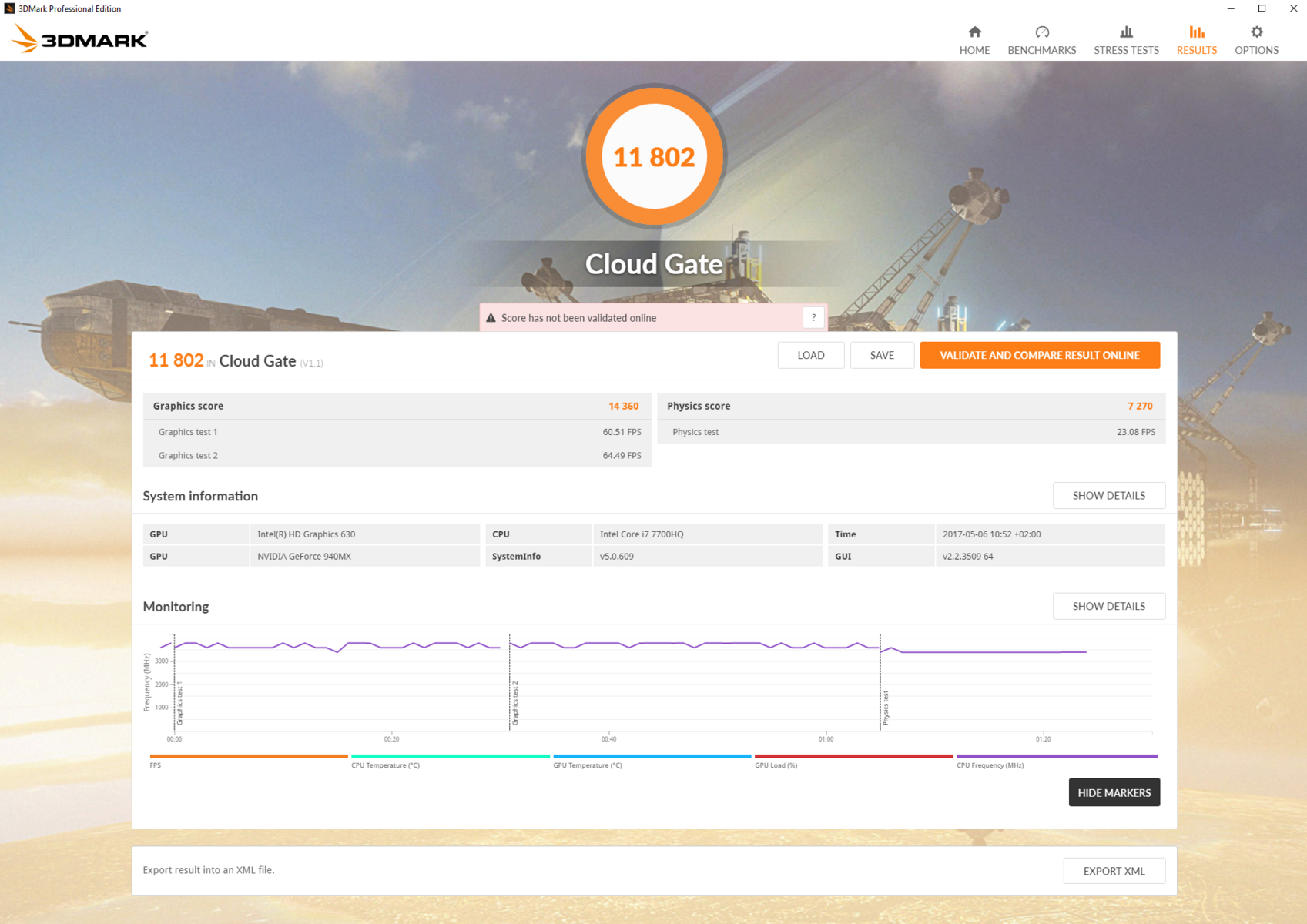Click the Results chart icon

(x=1197, y=32)
